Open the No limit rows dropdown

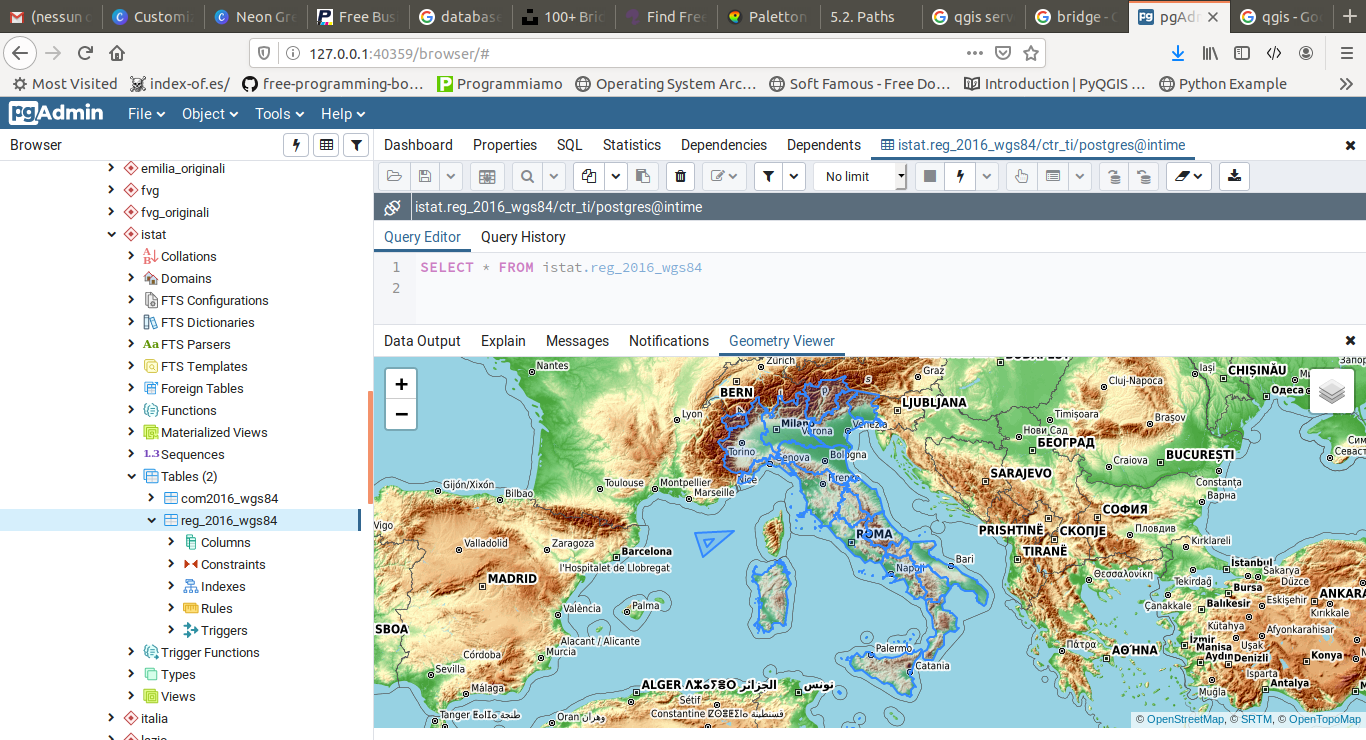pos(860,177)
